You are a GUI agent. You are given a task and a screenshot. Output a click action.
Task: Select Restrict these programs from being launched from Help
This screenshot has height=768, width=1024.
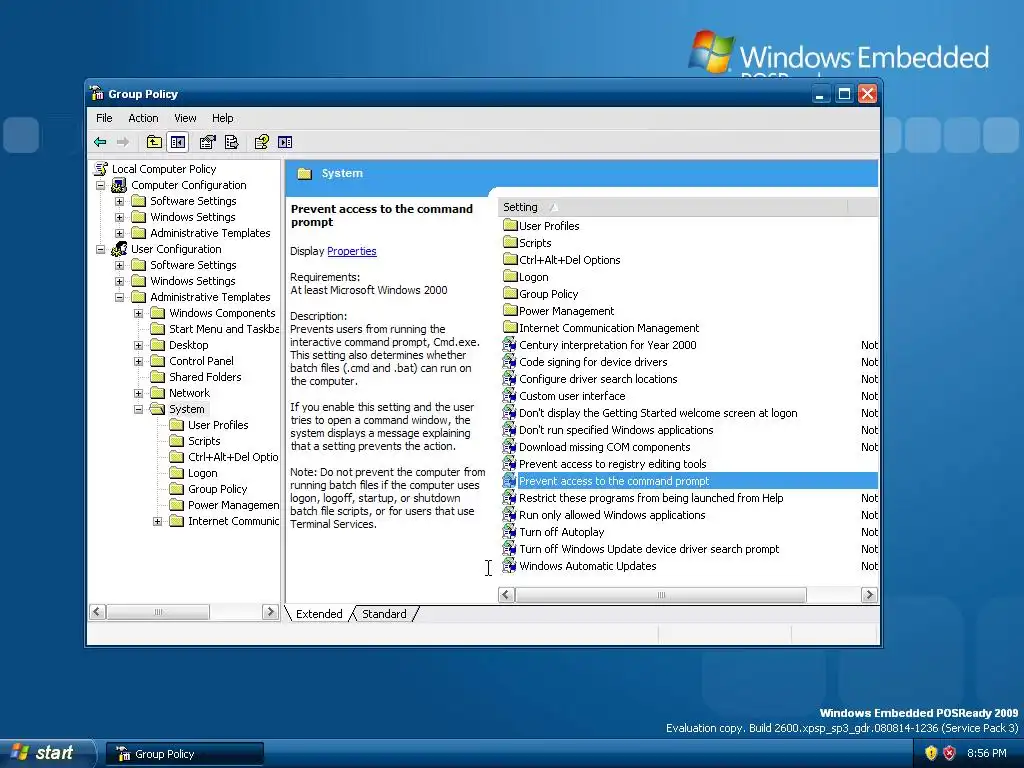(651, 498)
